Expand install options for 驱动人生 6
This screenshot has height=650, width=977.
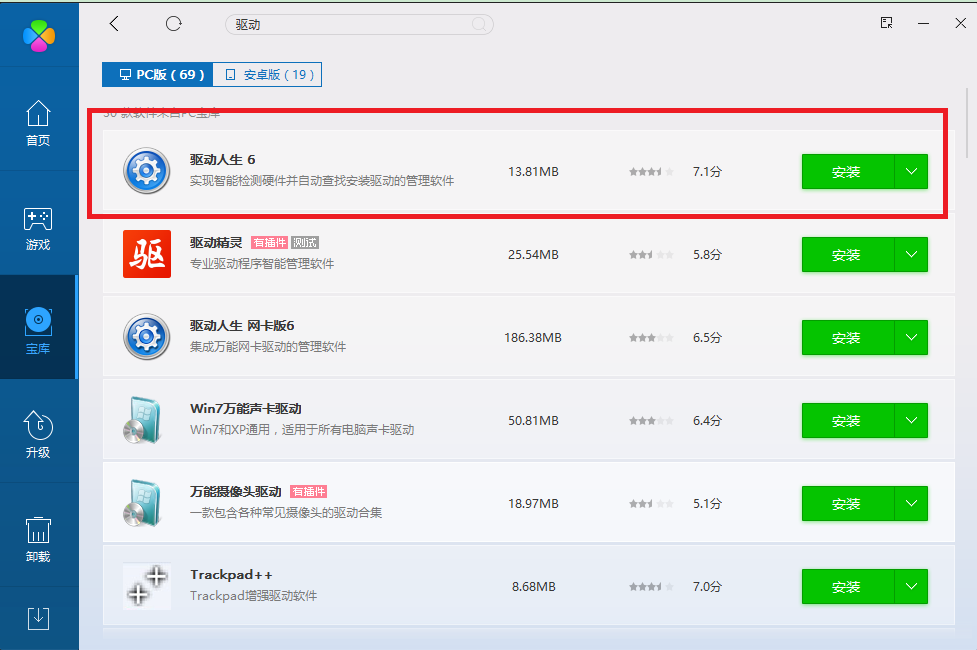(x=911, y=171)
